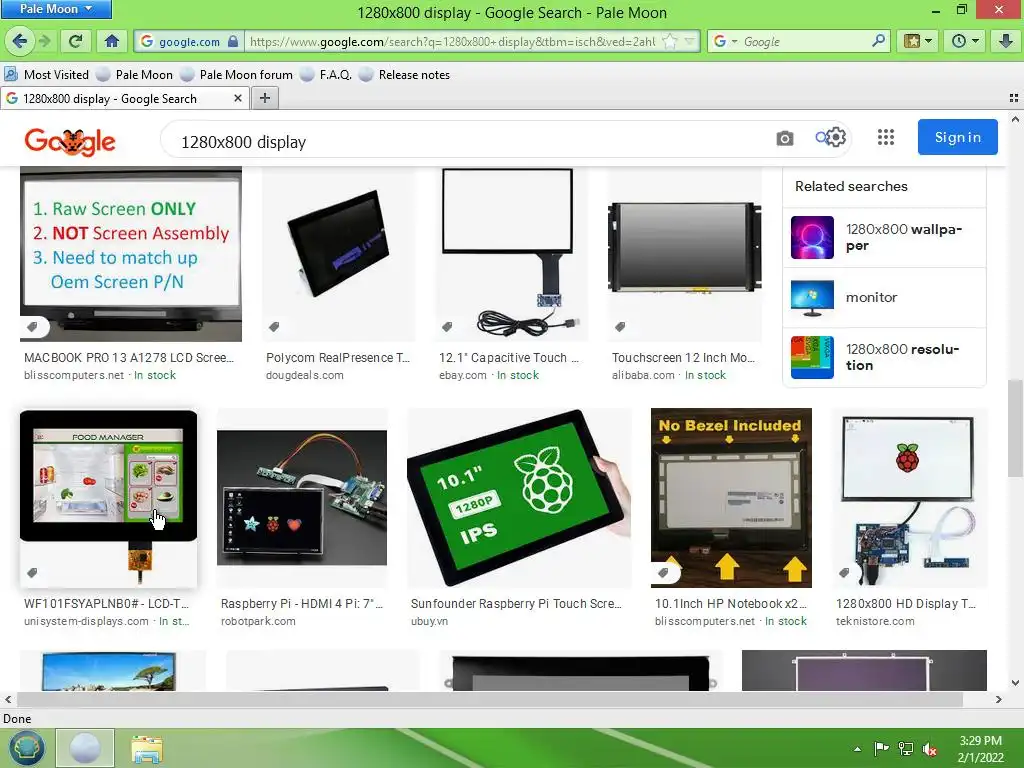
Task: Open the Bookmarks toolbar menu button
Action: (918, 42)
